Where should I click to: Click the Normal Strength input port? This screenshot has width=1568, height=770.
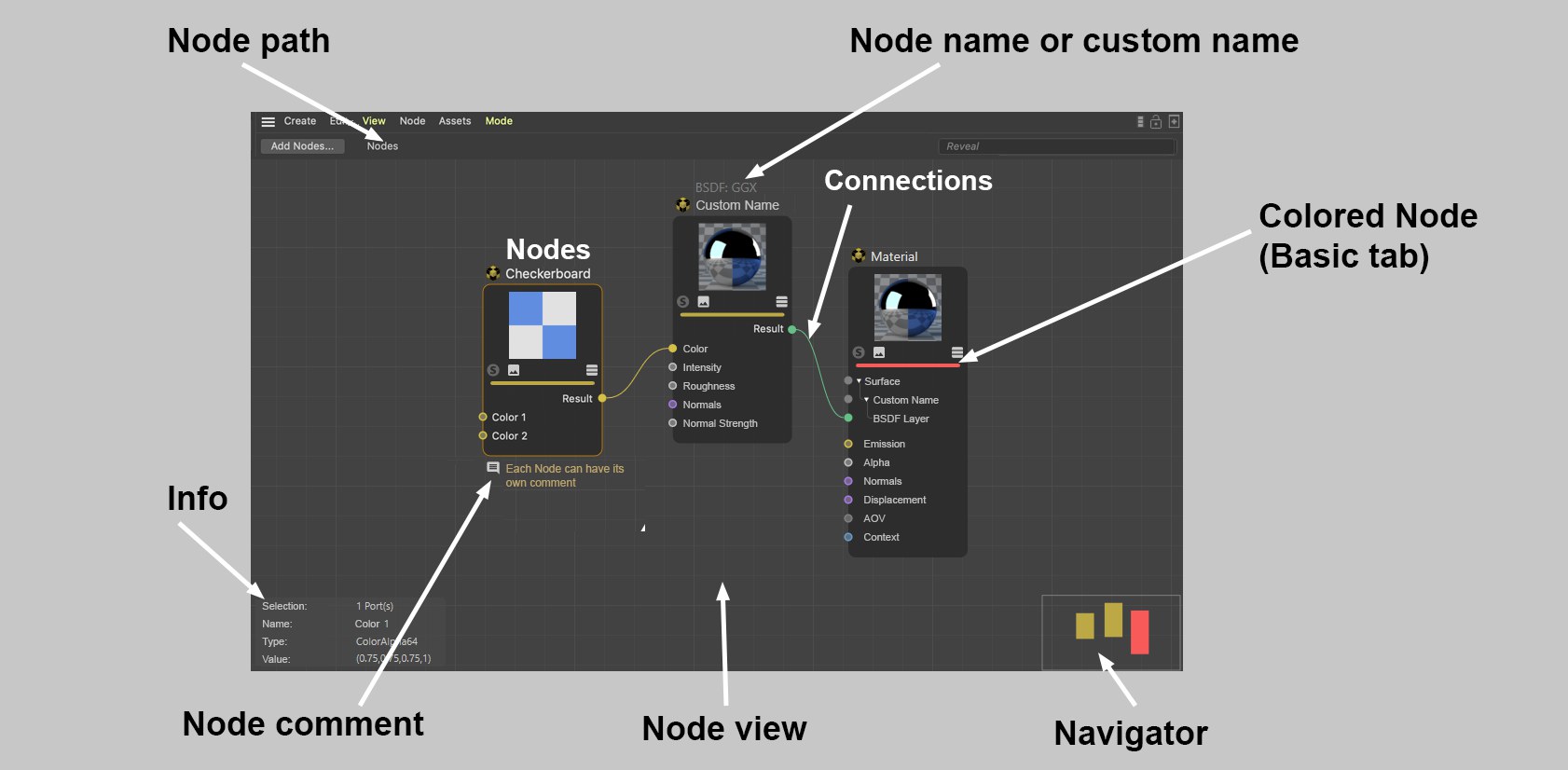(x=673, y=423)
